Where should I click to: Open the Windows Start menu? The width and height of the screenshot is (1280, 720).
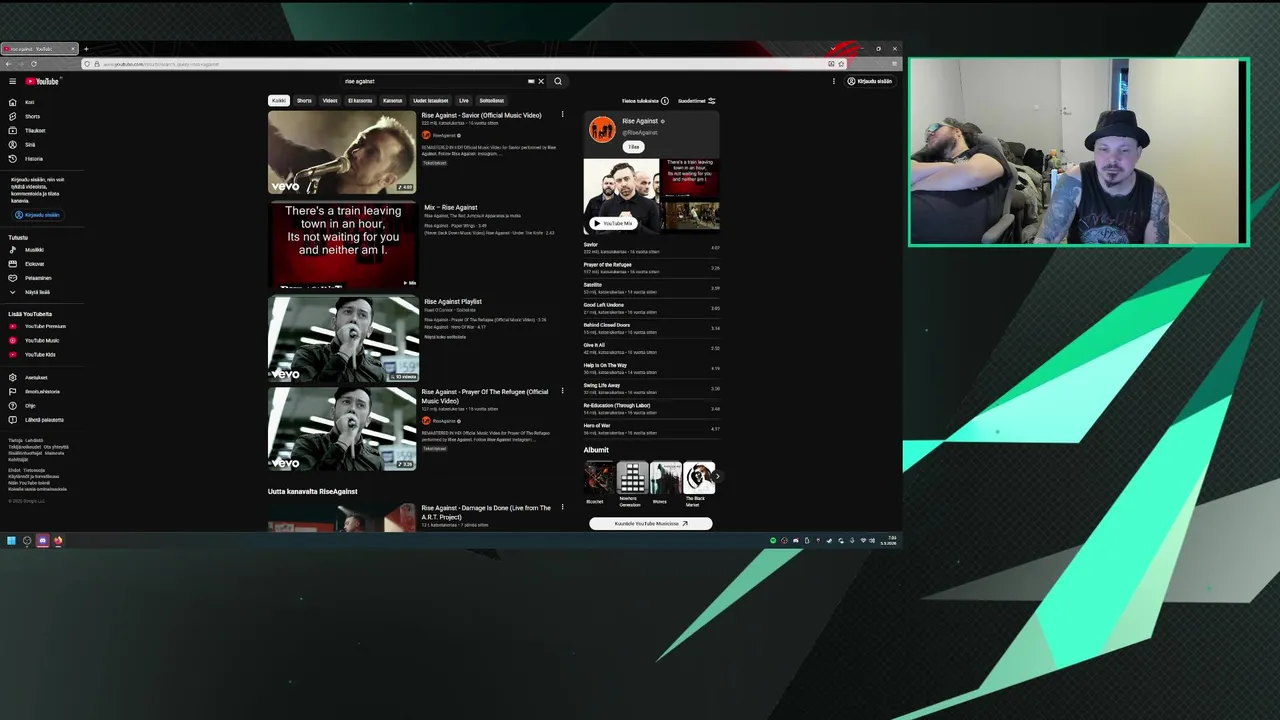click(11, 541)
